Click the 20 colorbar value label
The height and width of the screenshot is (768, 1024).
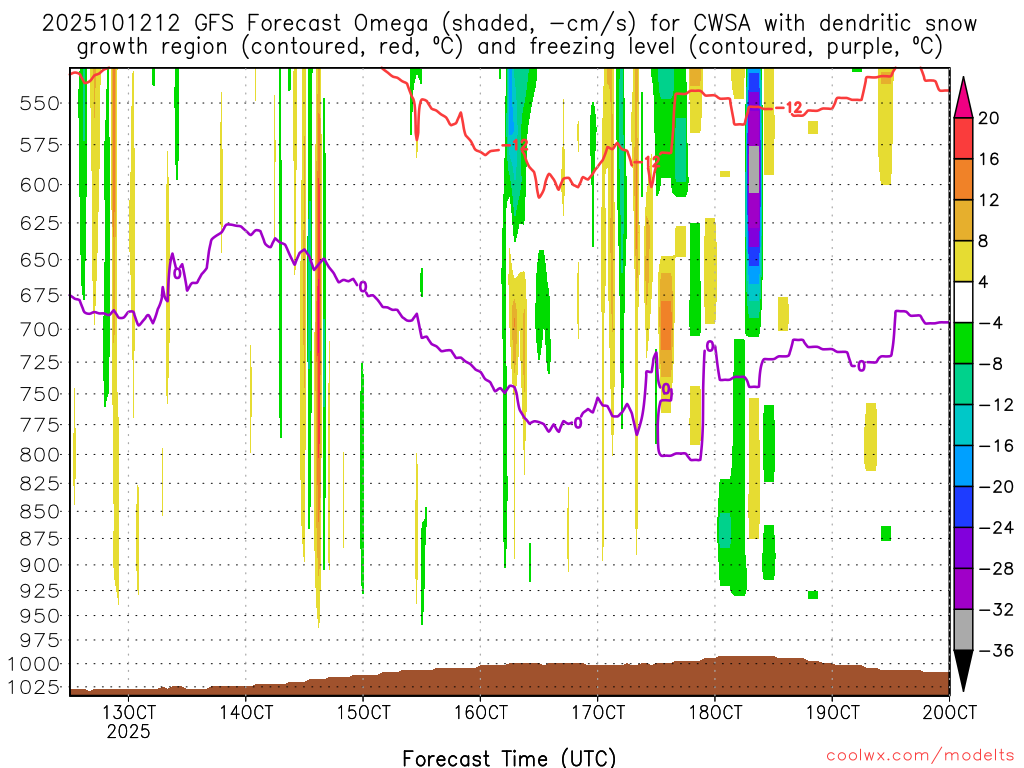(x=989, y=118)
